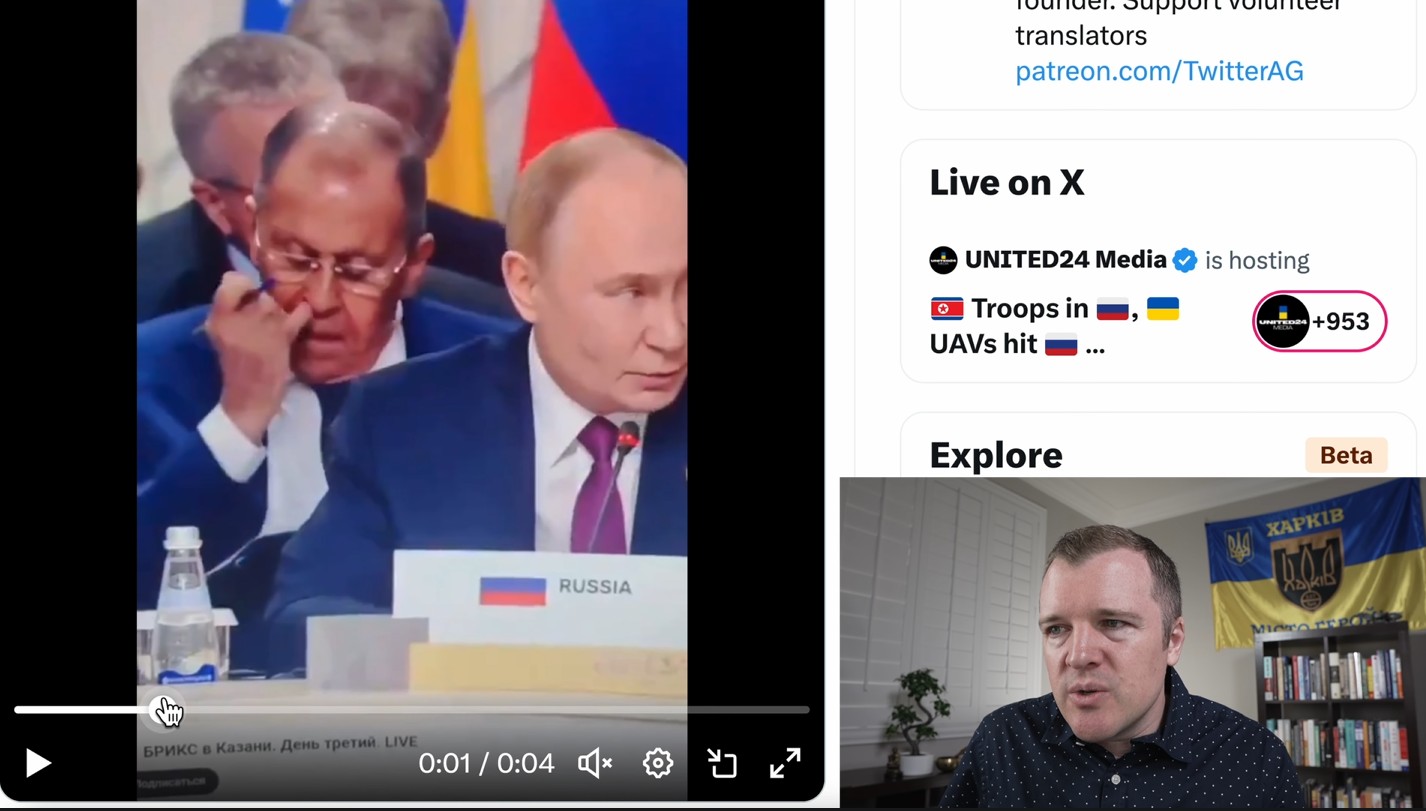The image size is (1426, 811).
Task: Expand video to fullscreen
Action: tap(785, 763)
